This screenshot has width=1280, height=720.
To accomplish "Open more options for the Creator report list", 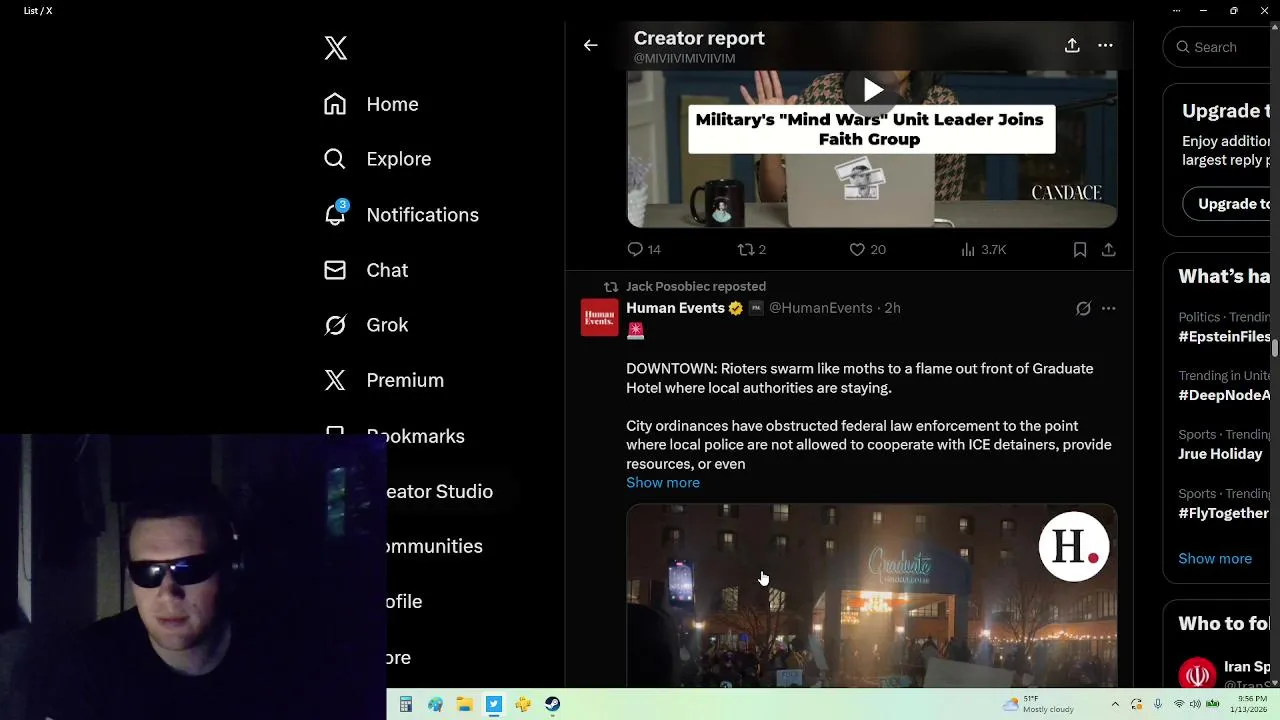I will (1105, 45).
